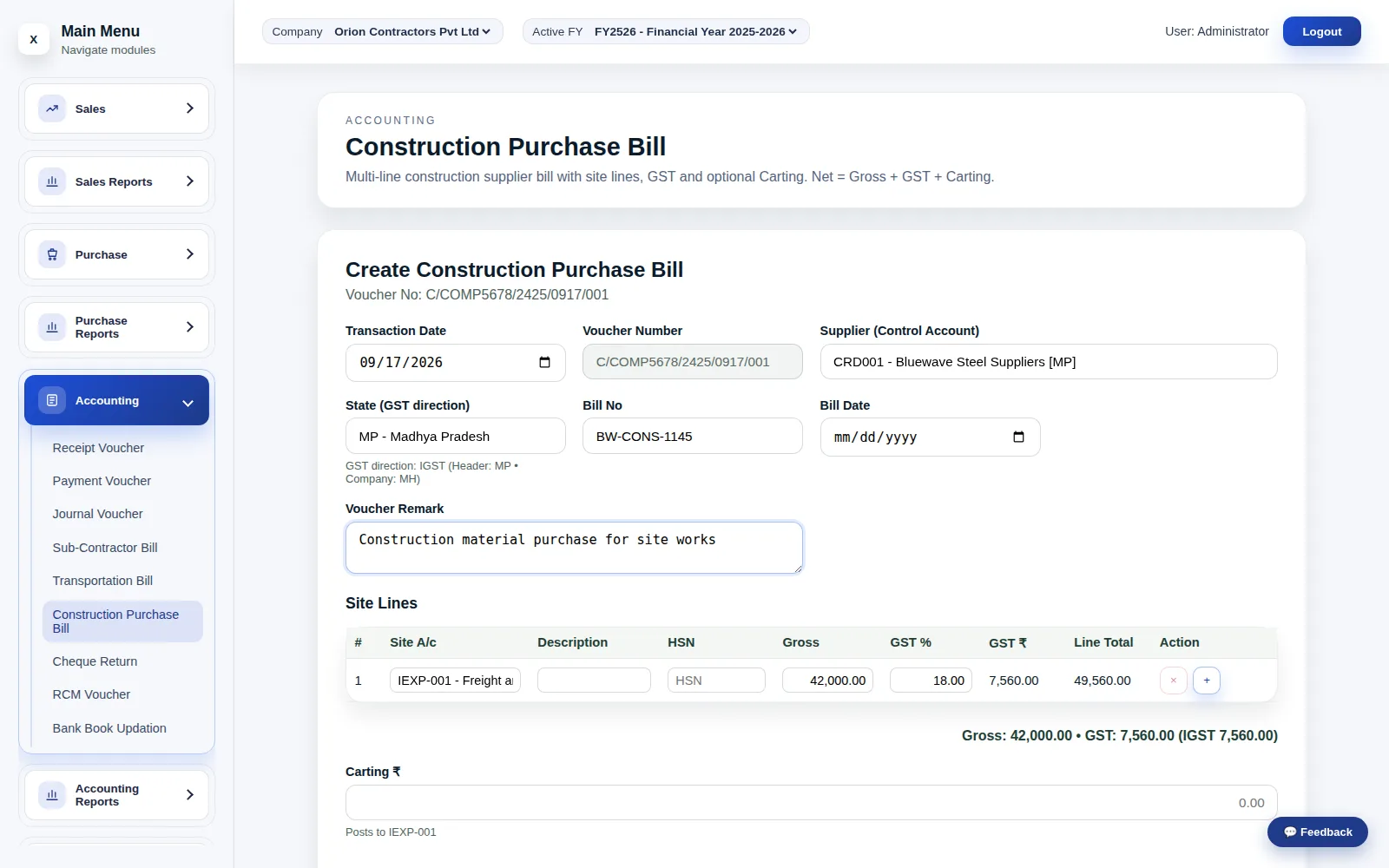Go to RCM Voucher
Viewport: 1389px width, 868px height.
122,694
